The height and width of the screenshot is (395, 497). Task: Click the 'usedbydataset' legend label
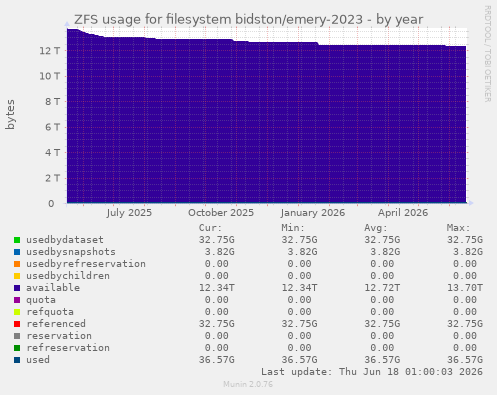[65, 240]
